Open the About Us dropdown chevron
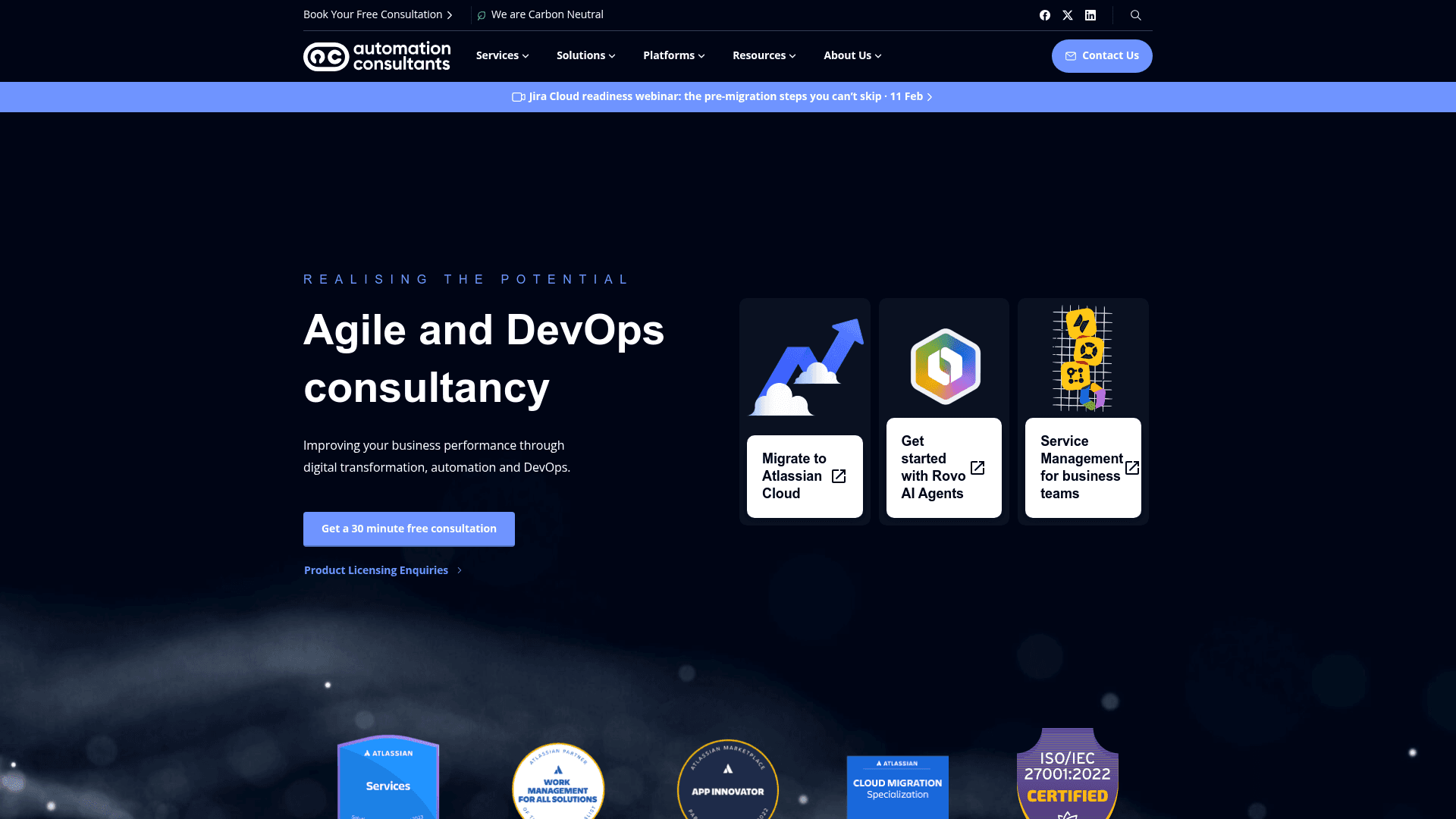 (877, 55)
